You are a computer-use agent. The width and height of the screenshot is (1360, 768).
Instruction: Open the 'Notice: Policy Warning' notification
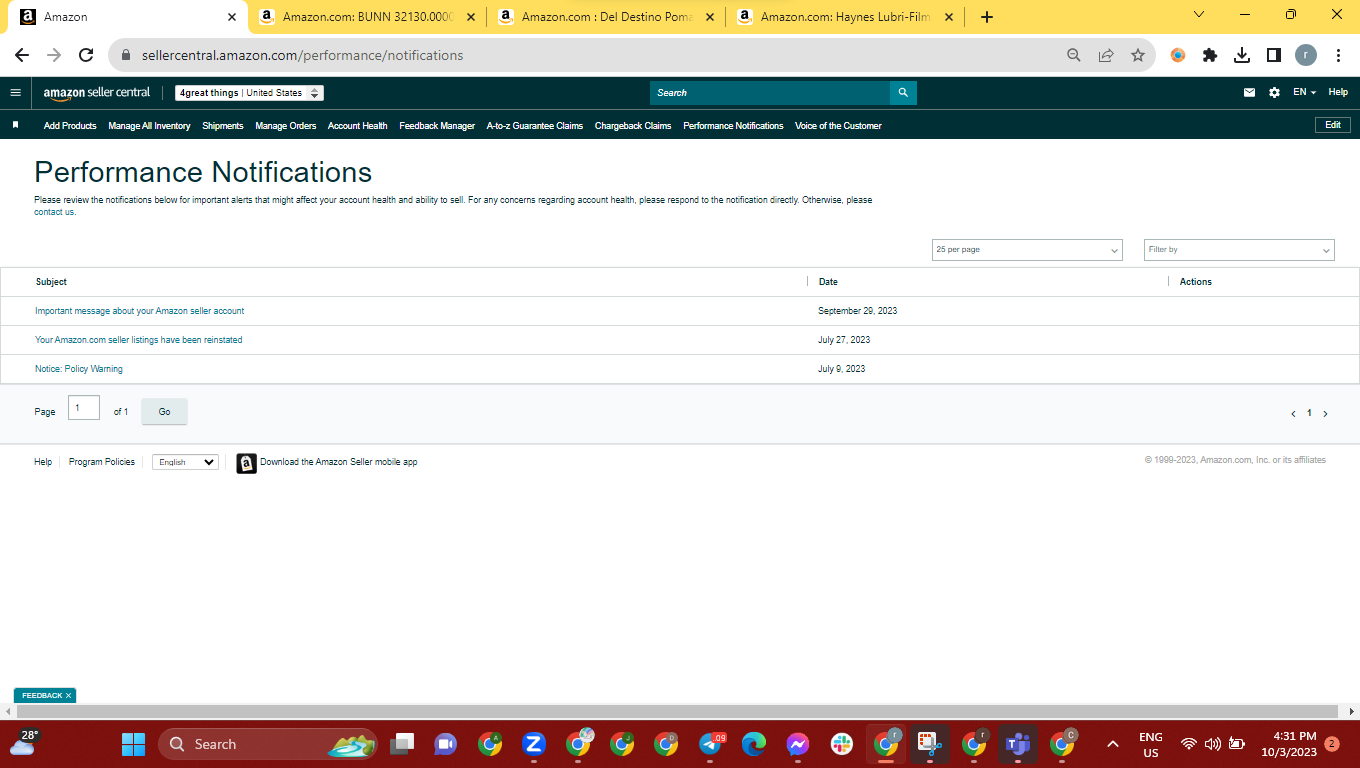[79, 369]
